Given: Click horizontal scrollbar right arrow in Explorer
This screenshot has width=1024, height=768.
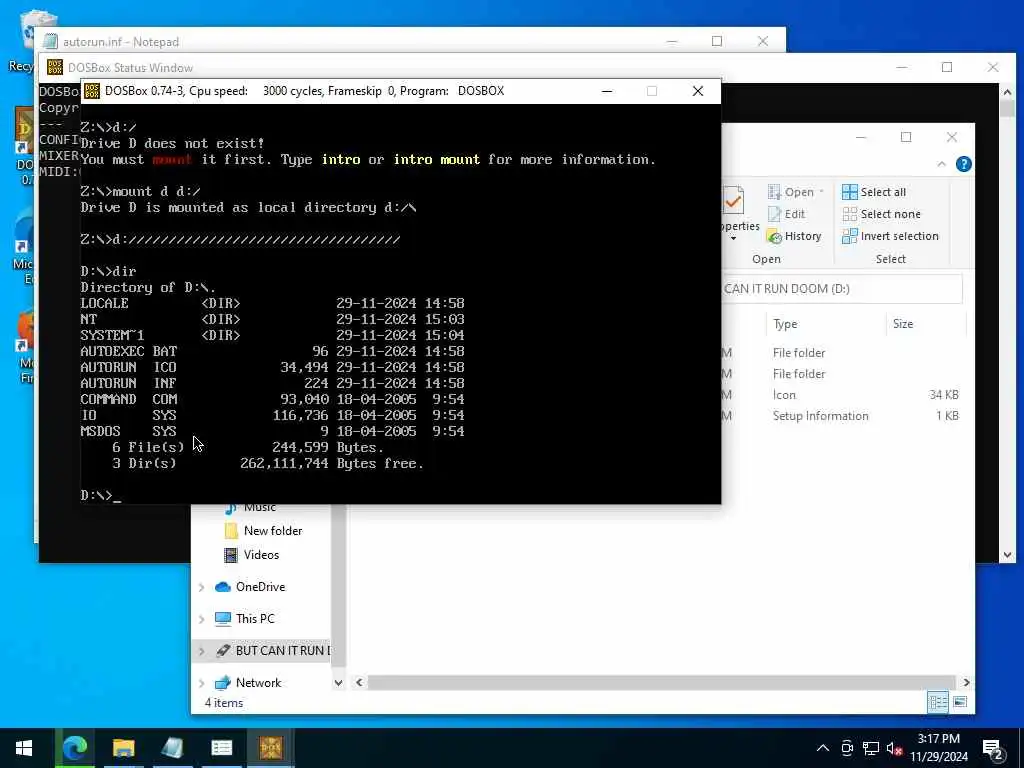Looking at the screenshot, I should [x=966, y=682].
